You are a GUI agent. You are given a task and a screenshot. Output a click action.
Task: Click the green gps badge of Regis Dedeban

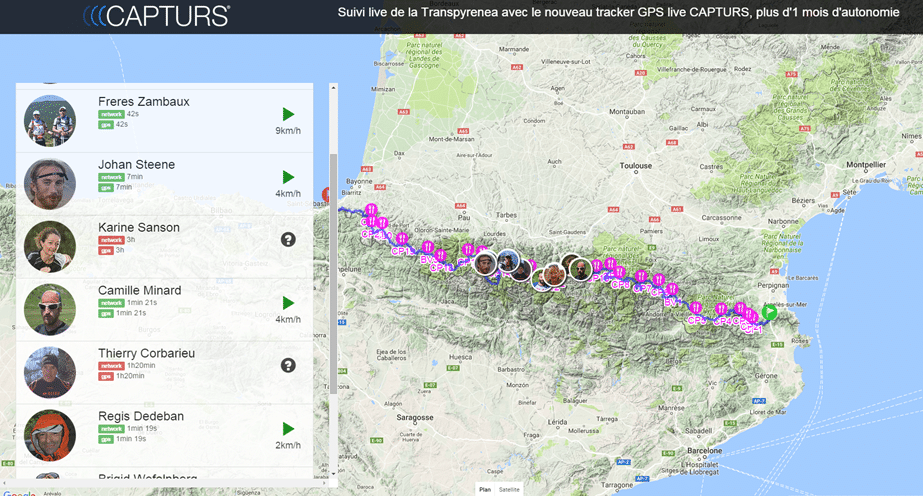(106, 440)
